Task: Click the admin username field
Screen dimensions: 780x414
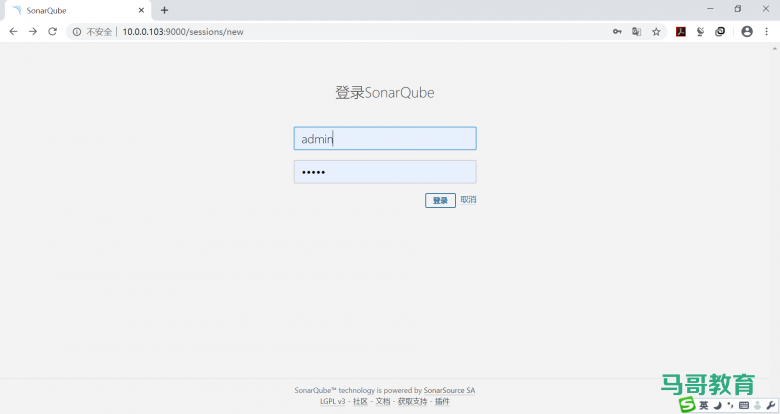Action: (385, 138)
